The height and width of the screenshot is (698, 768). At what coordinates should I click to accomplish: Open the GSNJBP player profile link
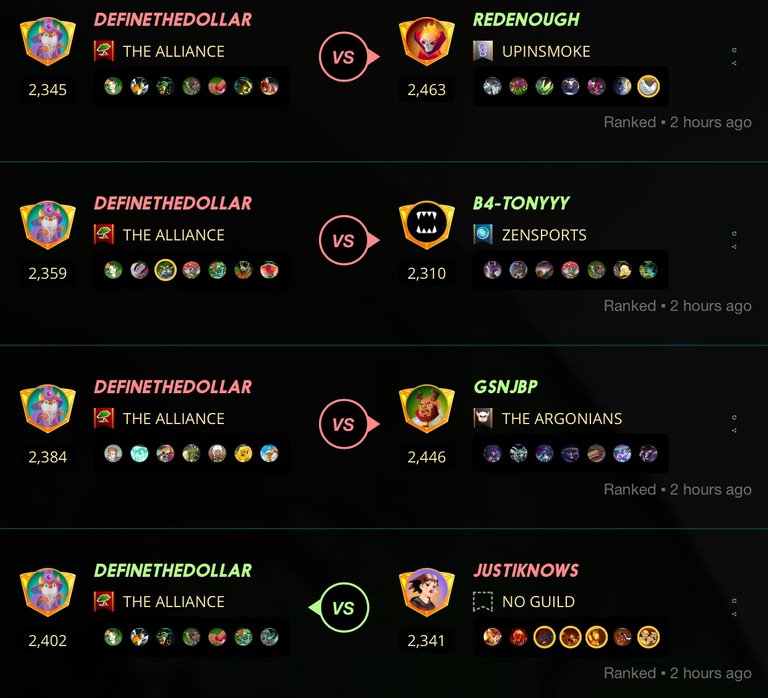(505, 386)
